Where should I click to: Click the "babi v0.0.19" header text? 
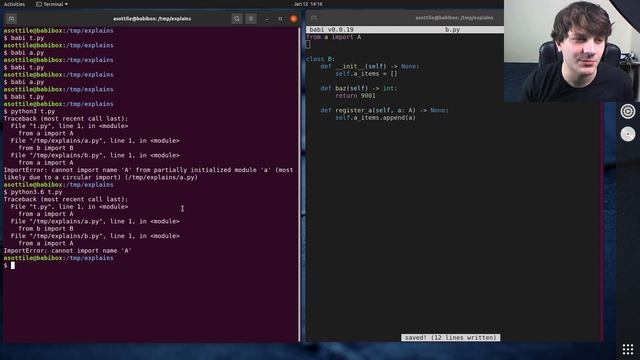point(331,30)
